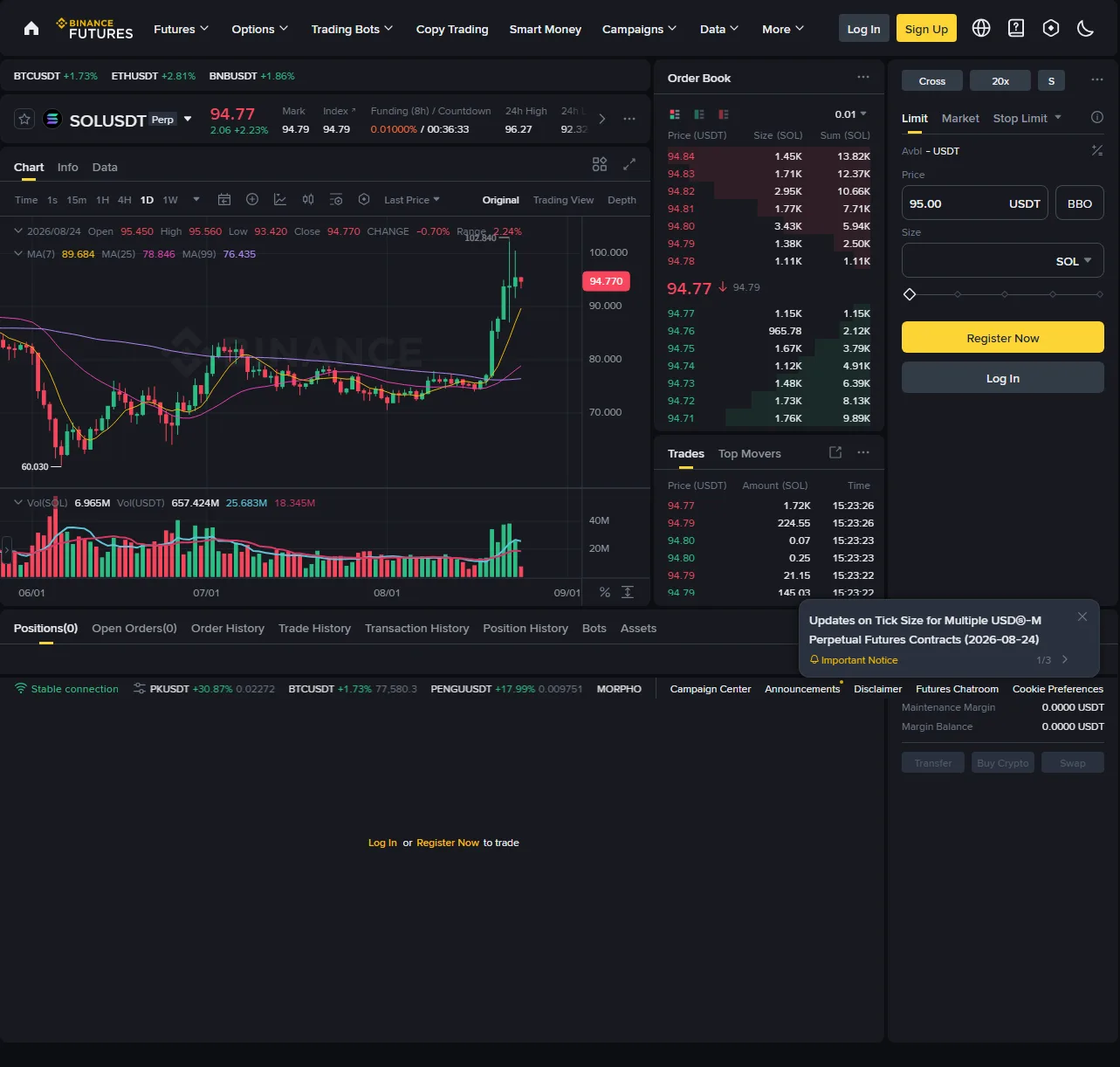Click the circled plus chart tool
The height and width of the screenshot is (1067, 1120).
[252, 200]
